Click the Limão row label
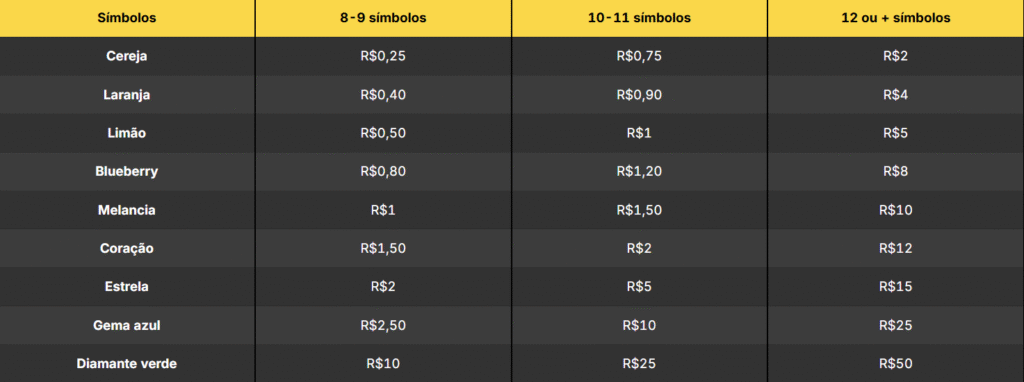 (x=127, y=133)
